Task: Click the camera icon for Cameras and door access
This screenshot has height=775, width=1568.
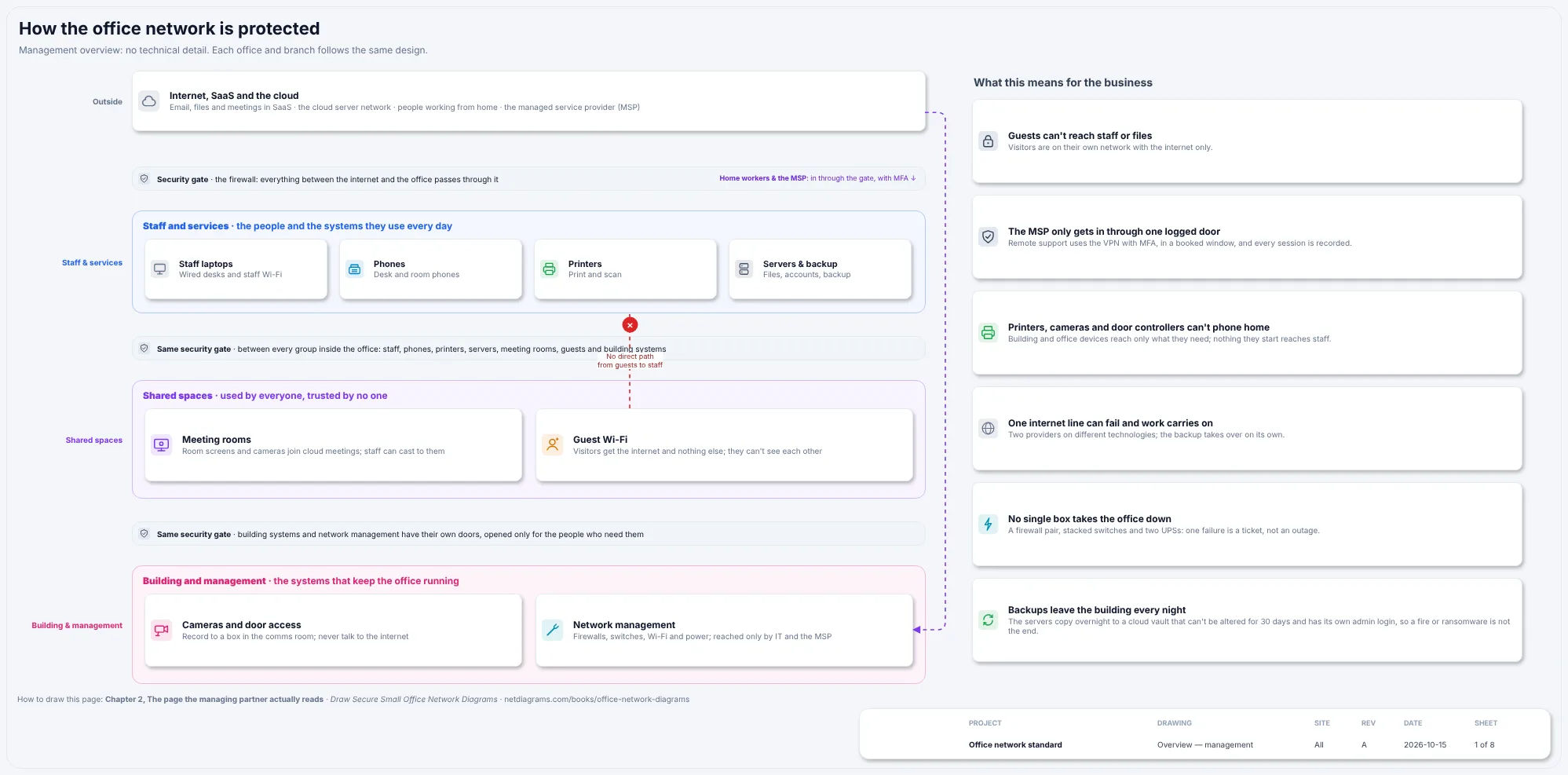Action: [x=162, y=631]
